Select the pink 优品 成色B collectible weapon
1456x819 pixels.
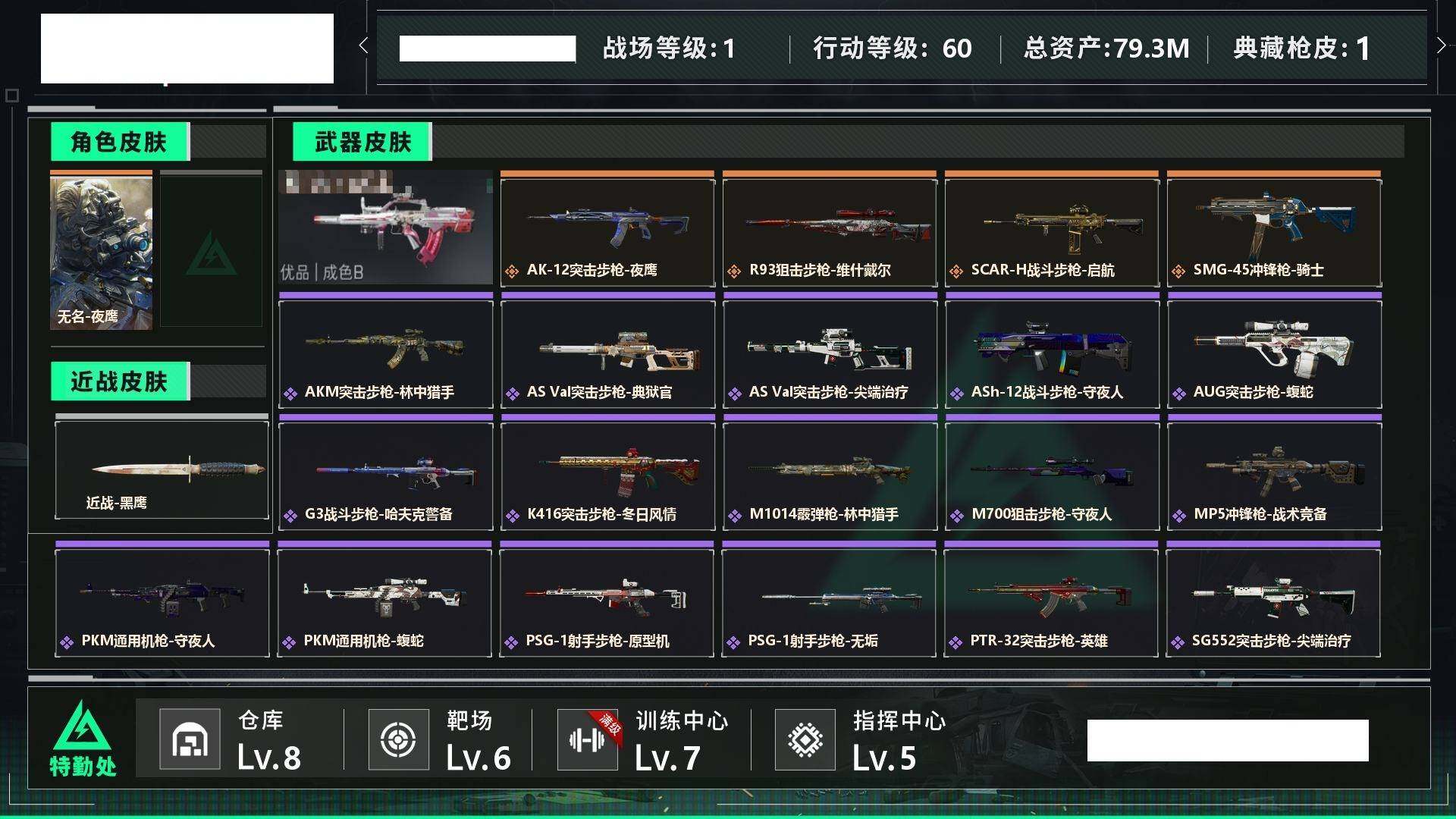coord(385,227)
